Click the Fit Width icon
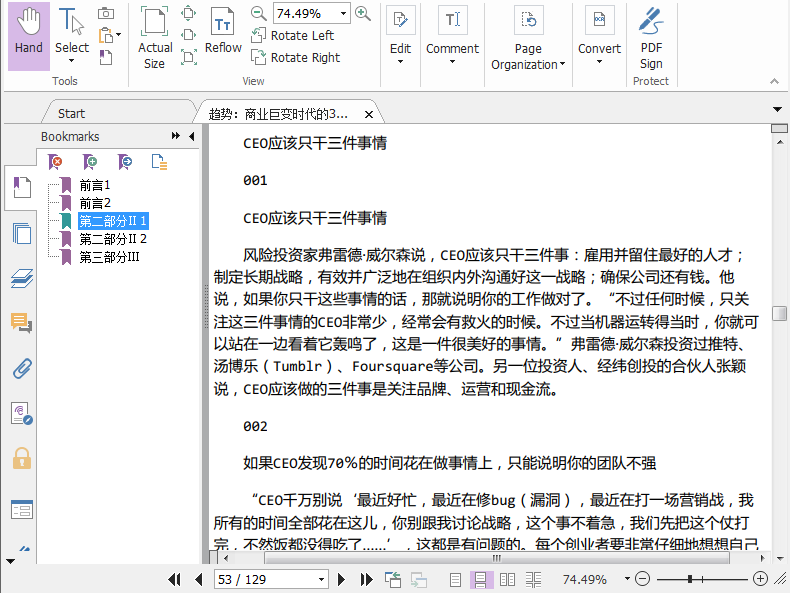This screenshot has width=790, height=593. [188, 35]
